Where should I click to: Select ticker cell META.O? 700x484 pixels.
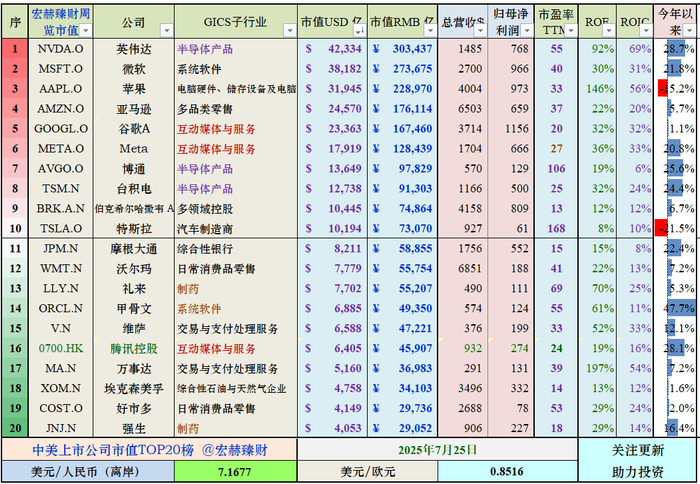click(61, 148)
